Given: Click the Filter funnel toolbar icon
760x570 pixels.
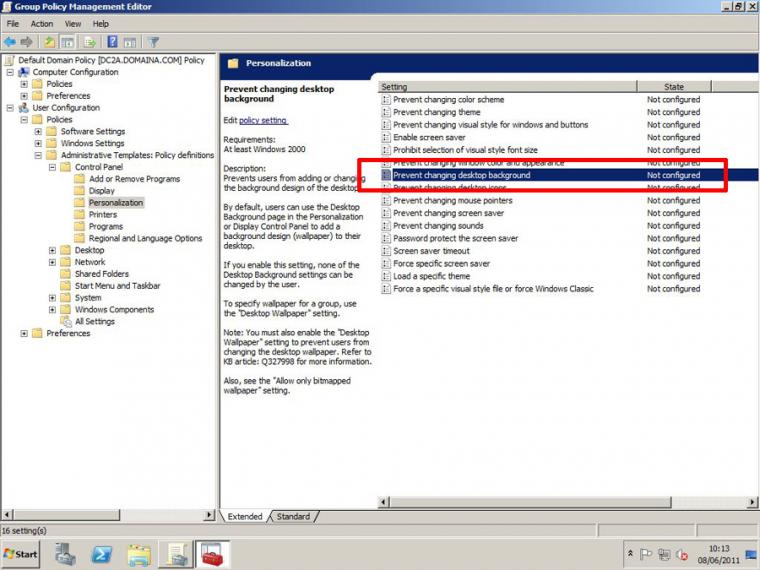Looking at the screenshot, I should tap(153, 42).
